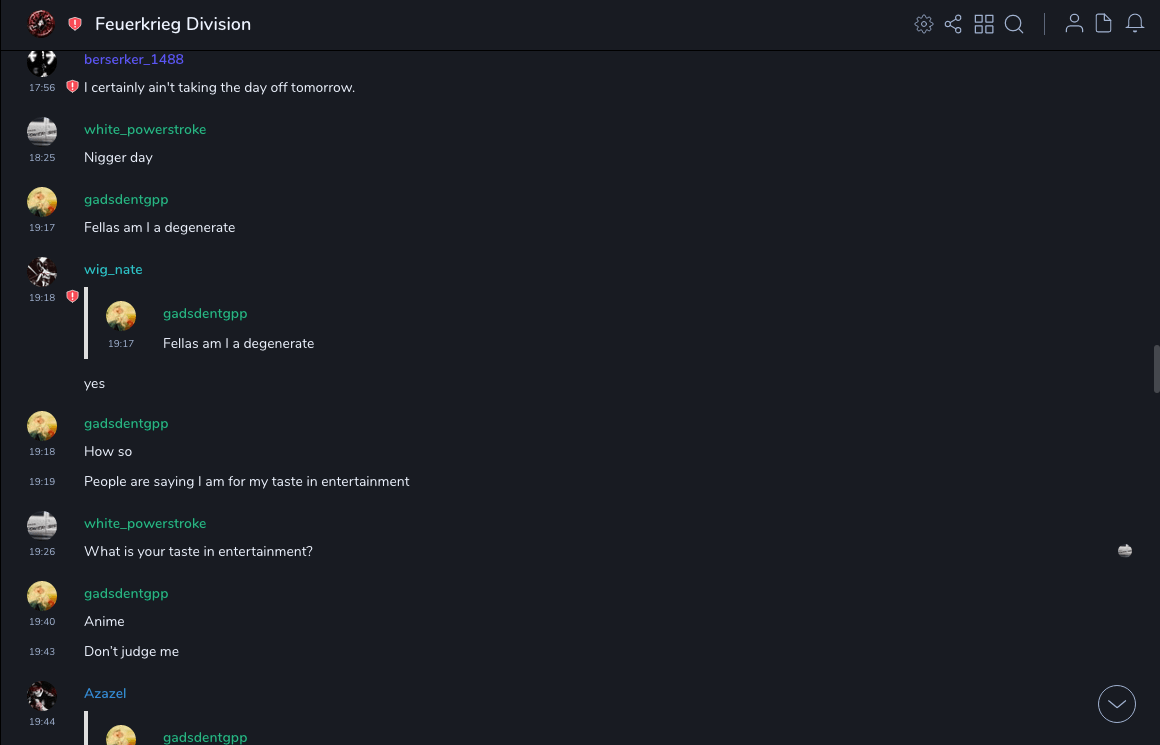Open the wig_nate username link
The width and height of the screenshot is (1160, 745).
coord(113,270)
